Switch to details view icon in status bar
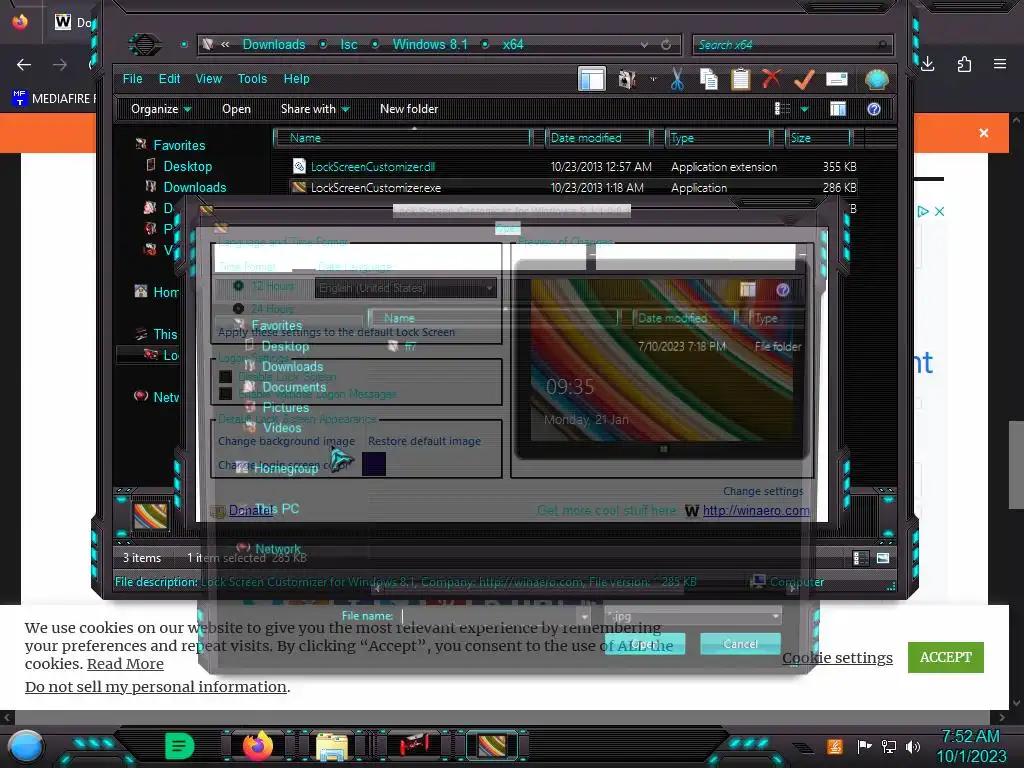The height and width of the screenshot is (768, 1024). [861, 558]
